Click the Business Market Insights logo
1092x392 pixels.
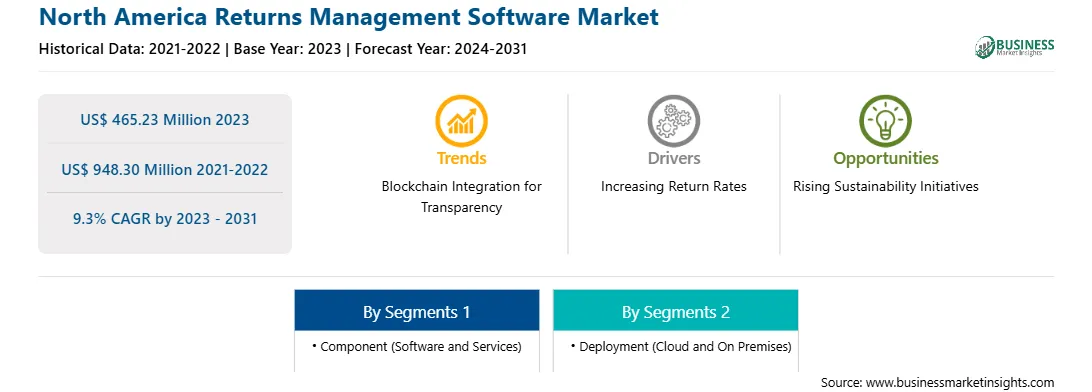pos(1014,47)
